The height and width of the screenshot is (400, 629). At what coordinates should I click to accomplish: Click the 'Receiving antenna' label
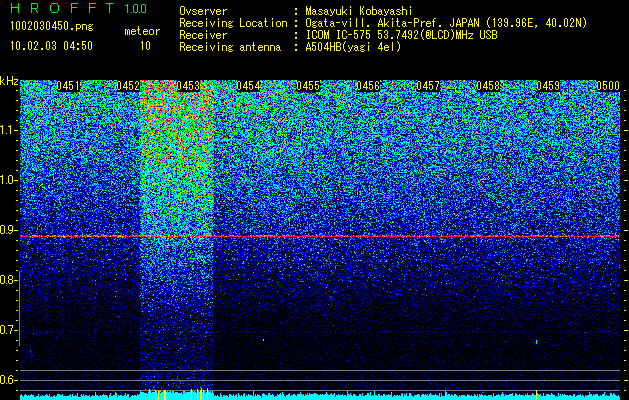(x=230, y=47)
